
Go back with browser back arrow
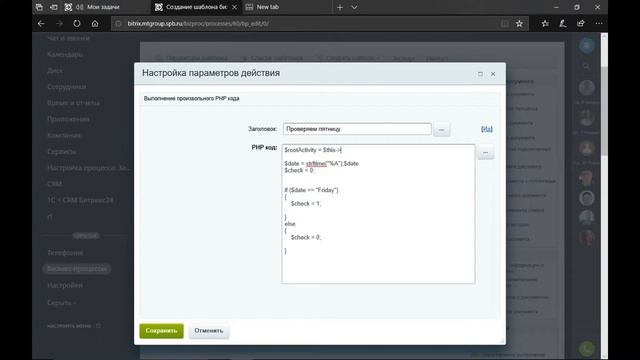pos(41,24)
